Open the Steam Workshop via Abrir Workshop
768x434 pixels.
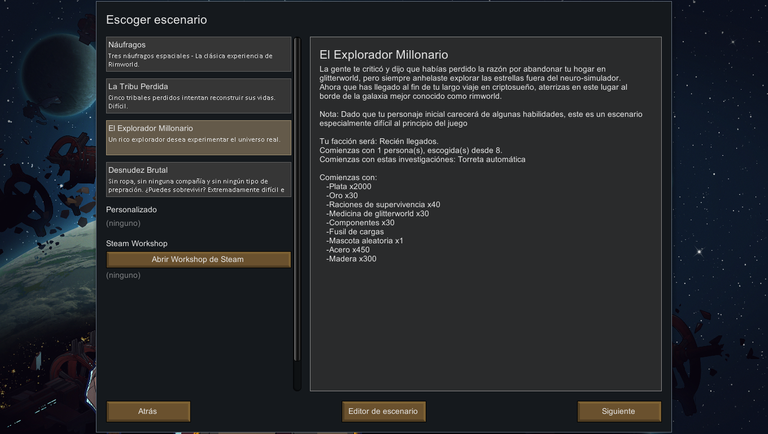tap(198, 260)
